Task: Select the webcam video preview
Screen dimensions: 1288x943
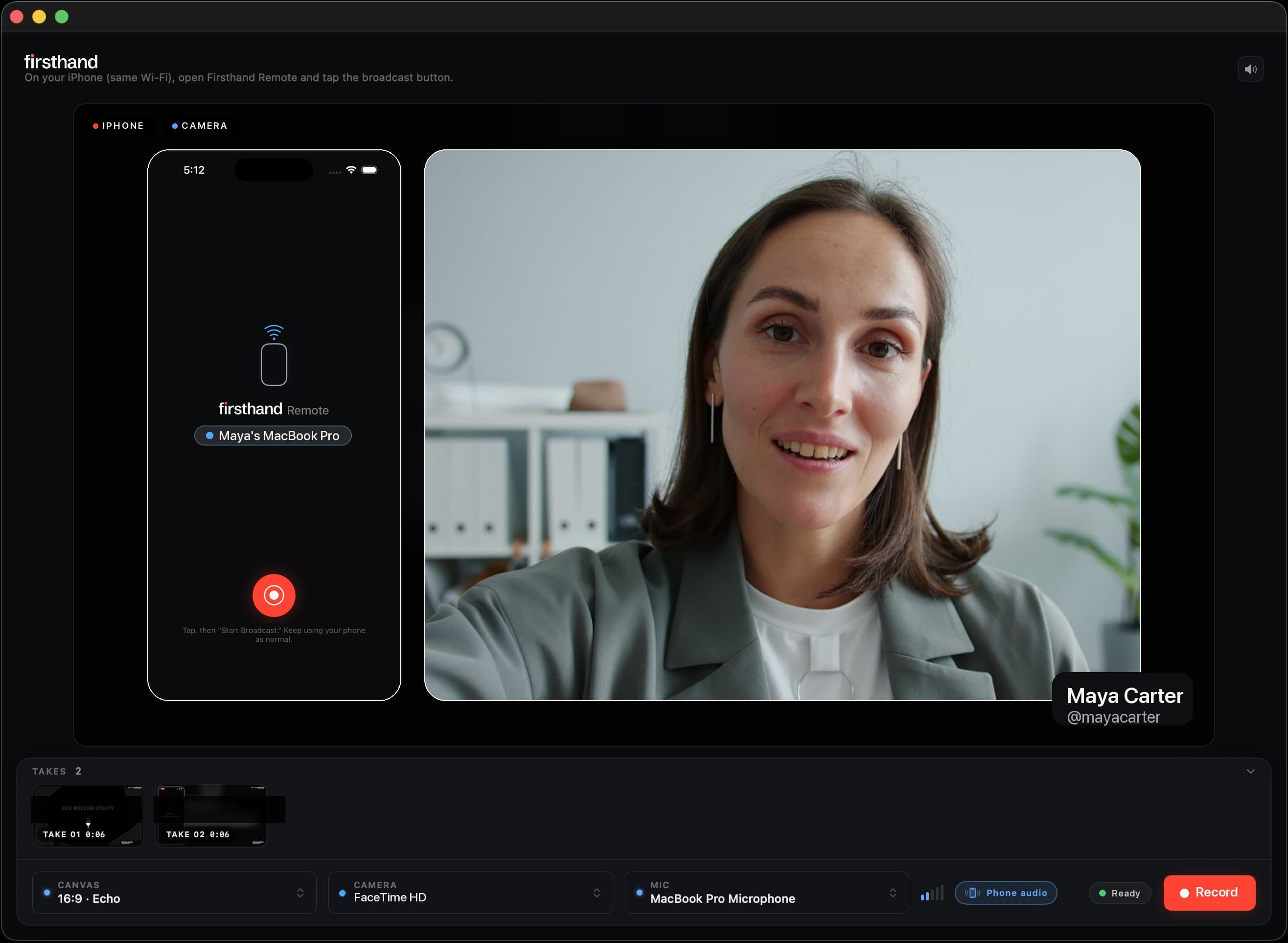Action: [782, 424]
